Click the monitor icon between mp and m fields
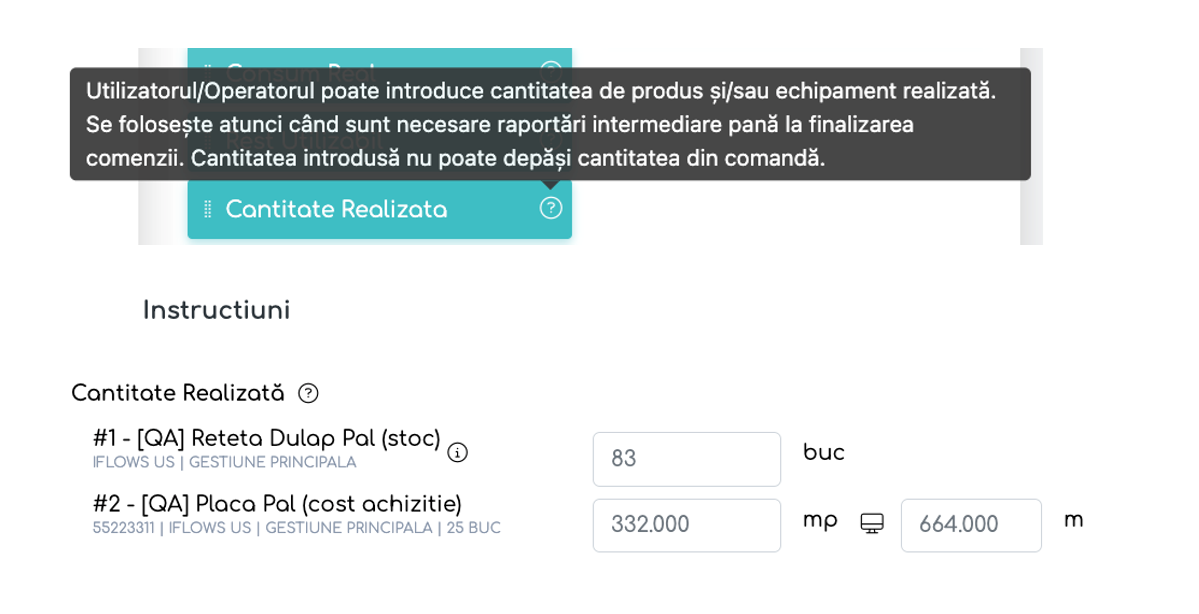This screenshot has width=1199, height=614. coord(872,524)
